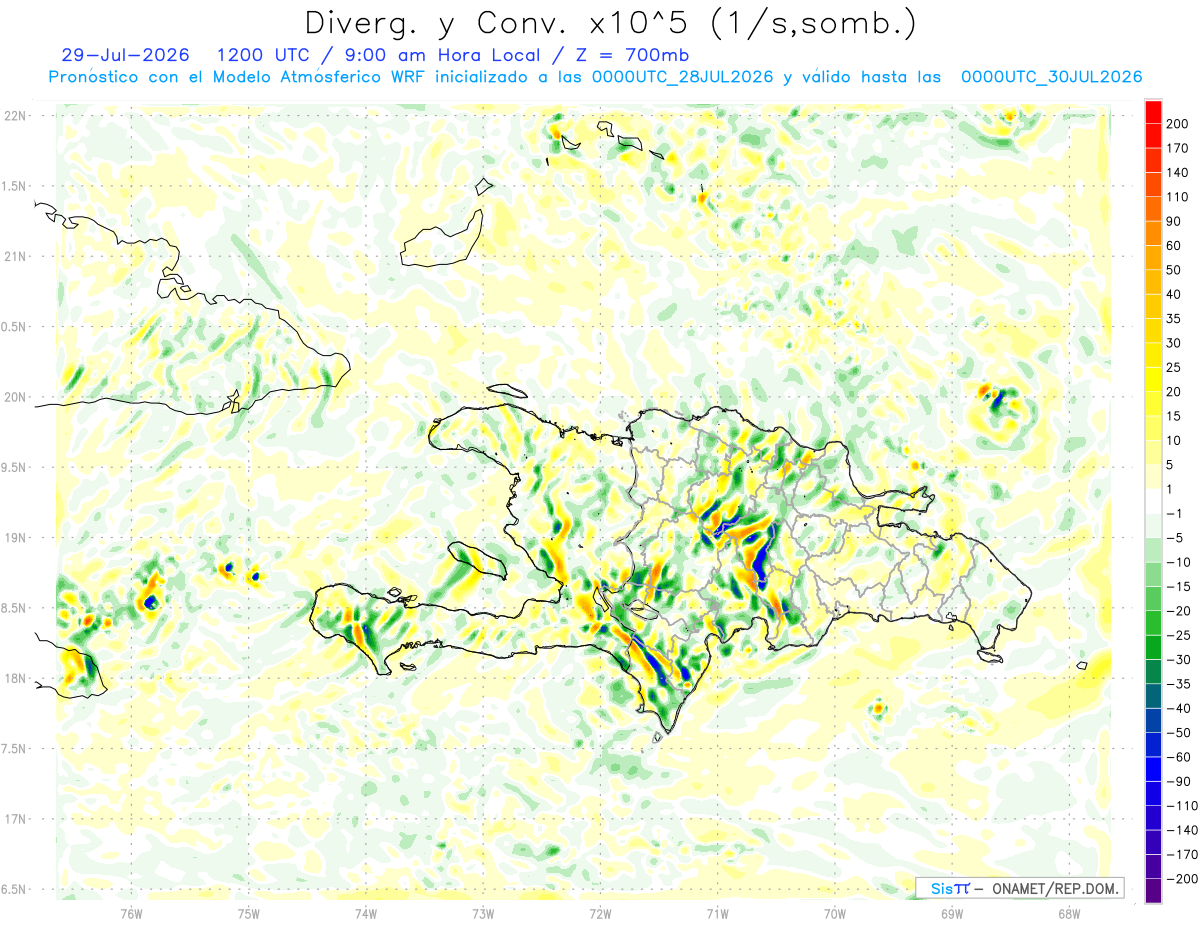The width and height of the screenshot is (1200, 927).
Task: Click the '-140' color scale value
Action: pyautogui.click(x=1180, y=830)
